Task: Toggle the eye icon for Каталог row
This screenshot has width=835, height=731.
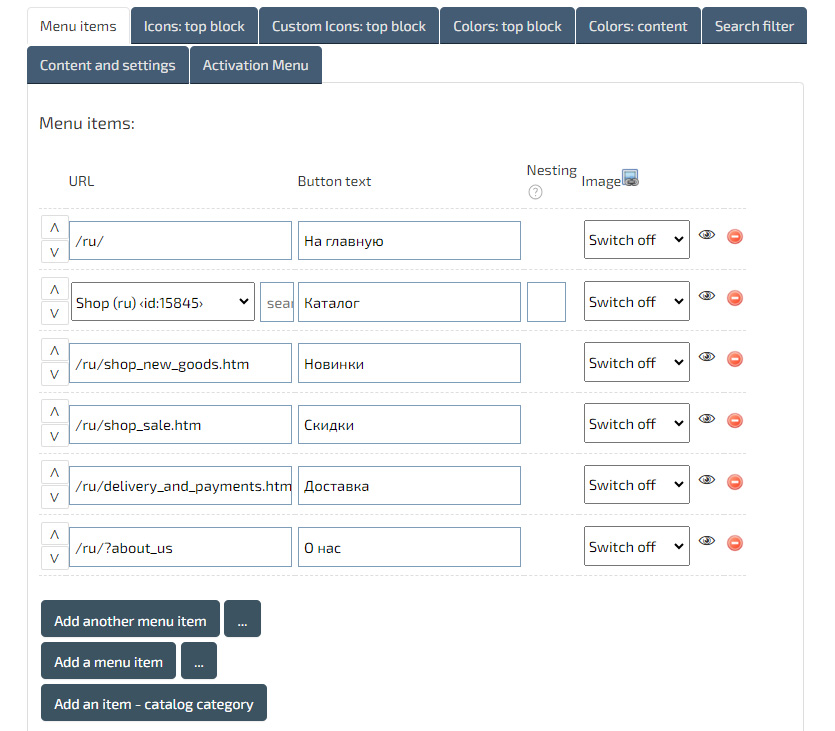Action: (x=707, y=297)
